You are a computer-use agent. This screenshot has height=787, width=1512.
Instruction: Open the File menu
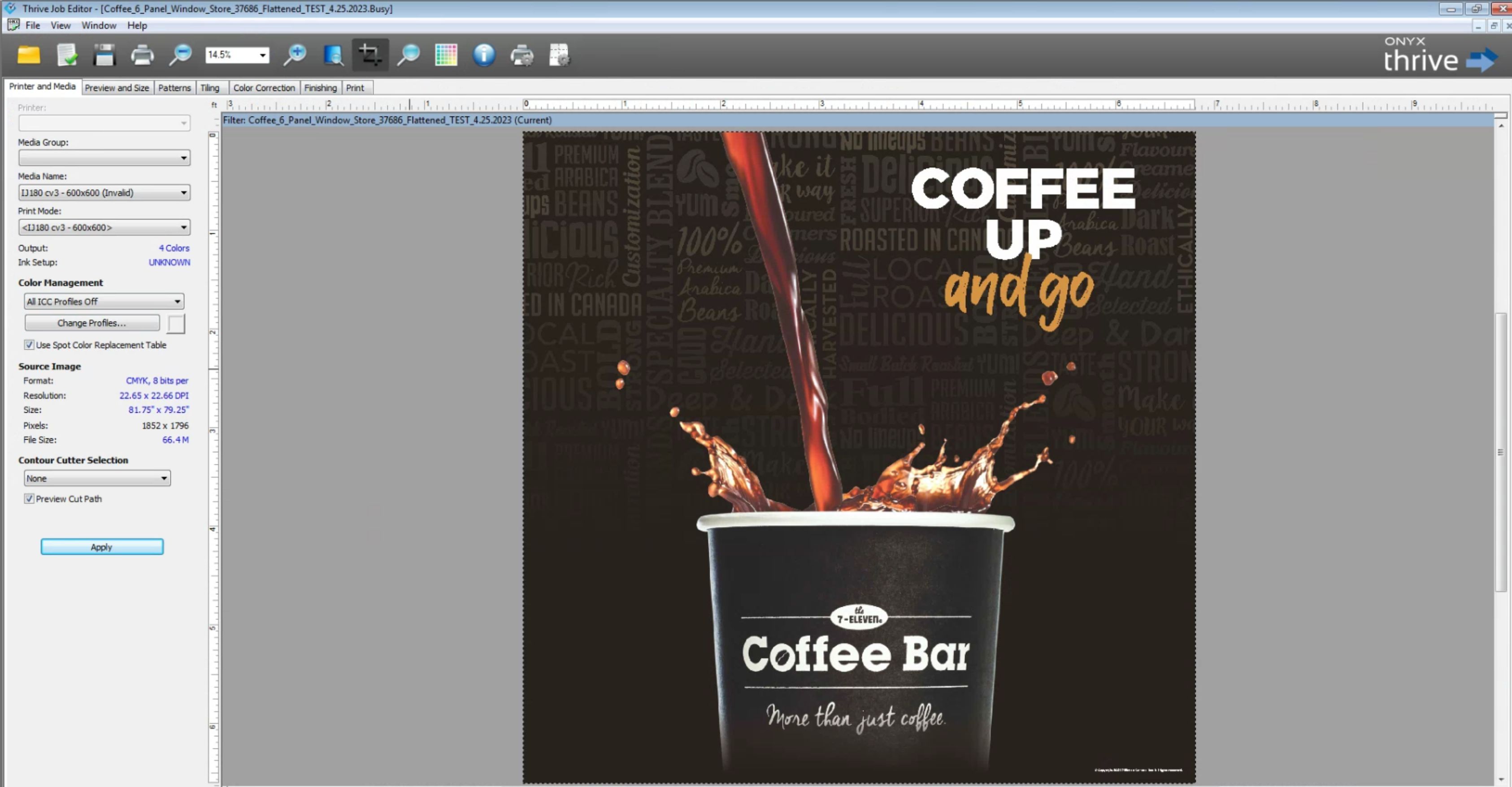click(x=33, y=25)
